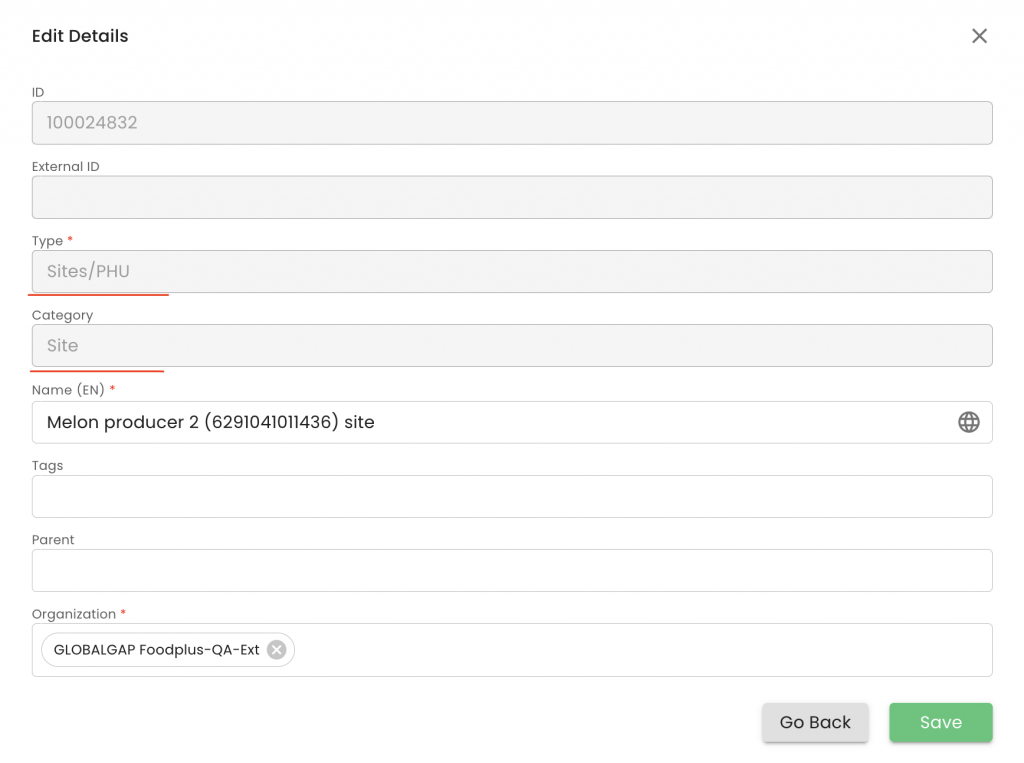Close the Edit Details dialog
Screen dimensions: 1024x763
point(979,36)
